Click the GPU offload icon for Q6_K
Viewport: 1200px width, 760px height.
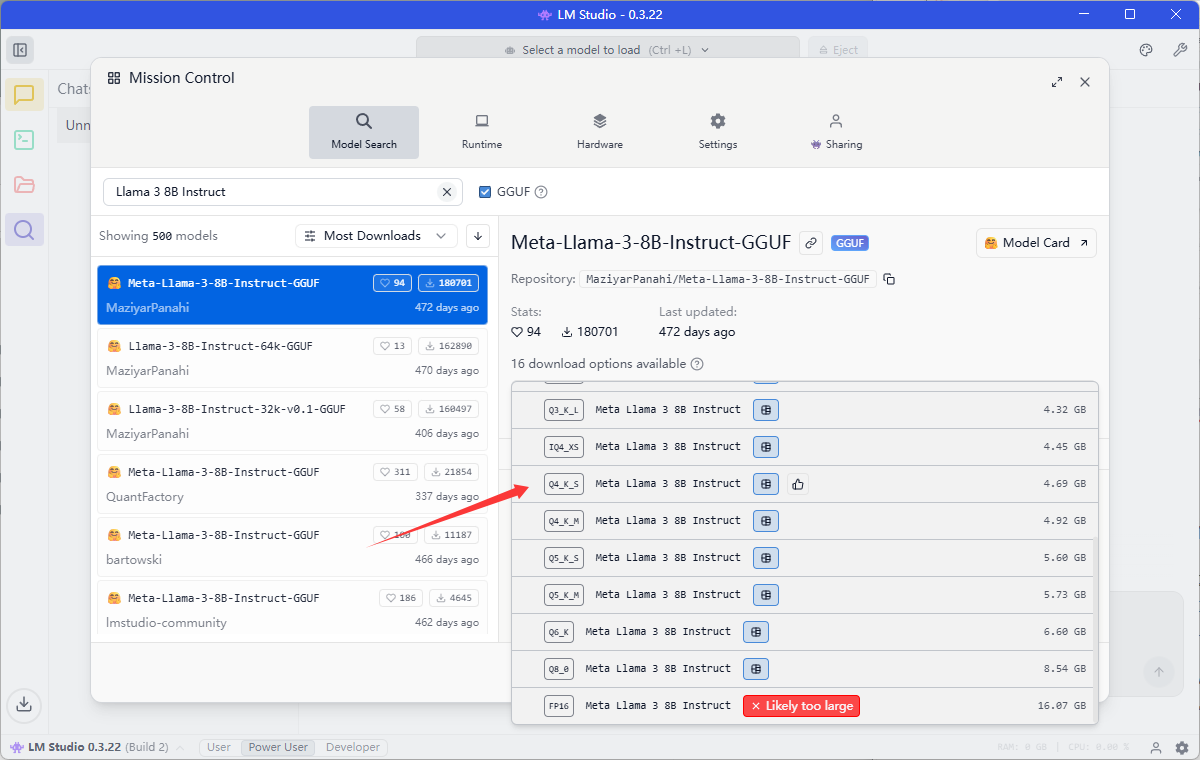pyautogui.click(x=756, y=632)
